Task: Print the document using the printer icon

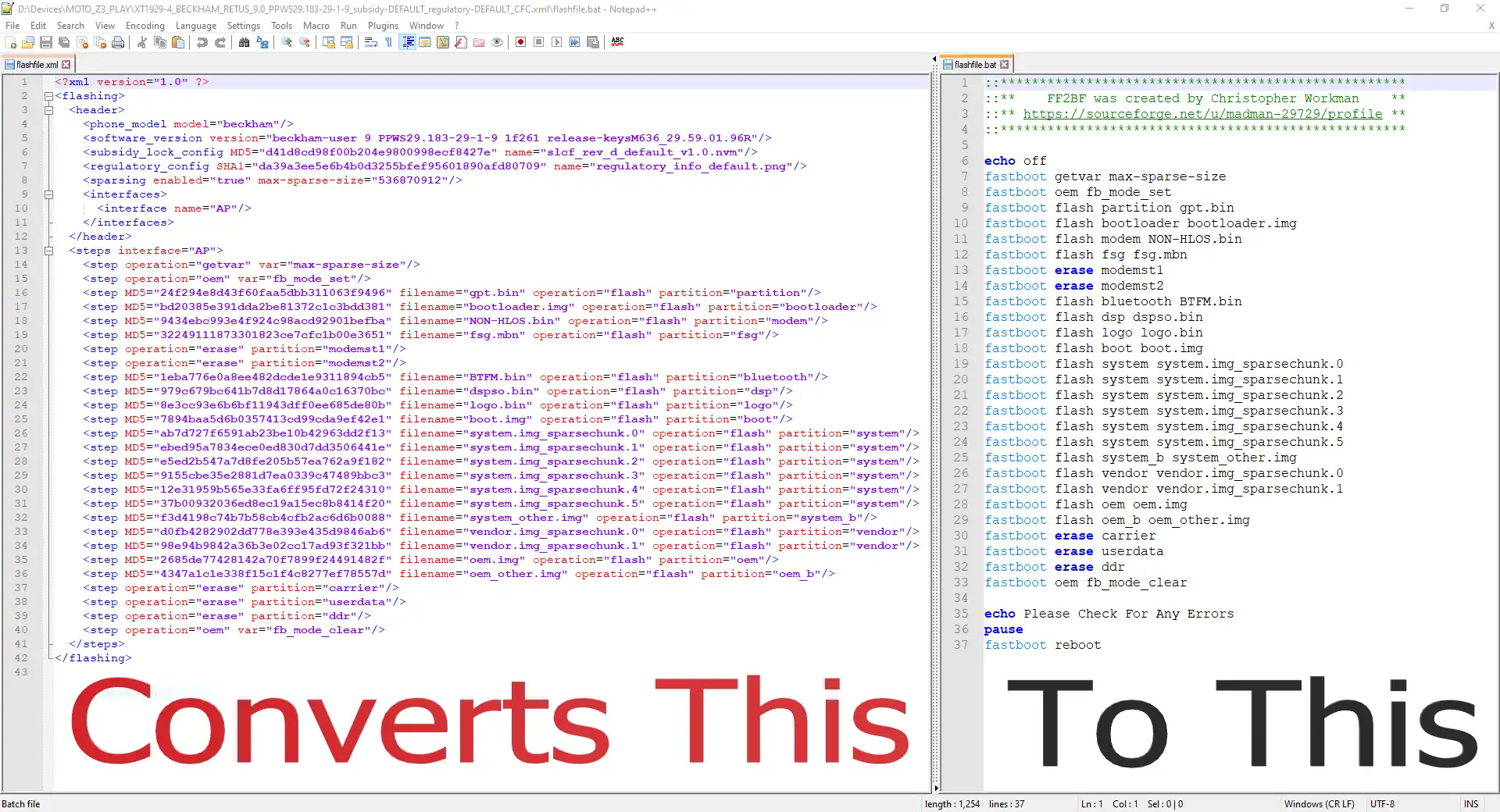Action: [x=118, y=42]
